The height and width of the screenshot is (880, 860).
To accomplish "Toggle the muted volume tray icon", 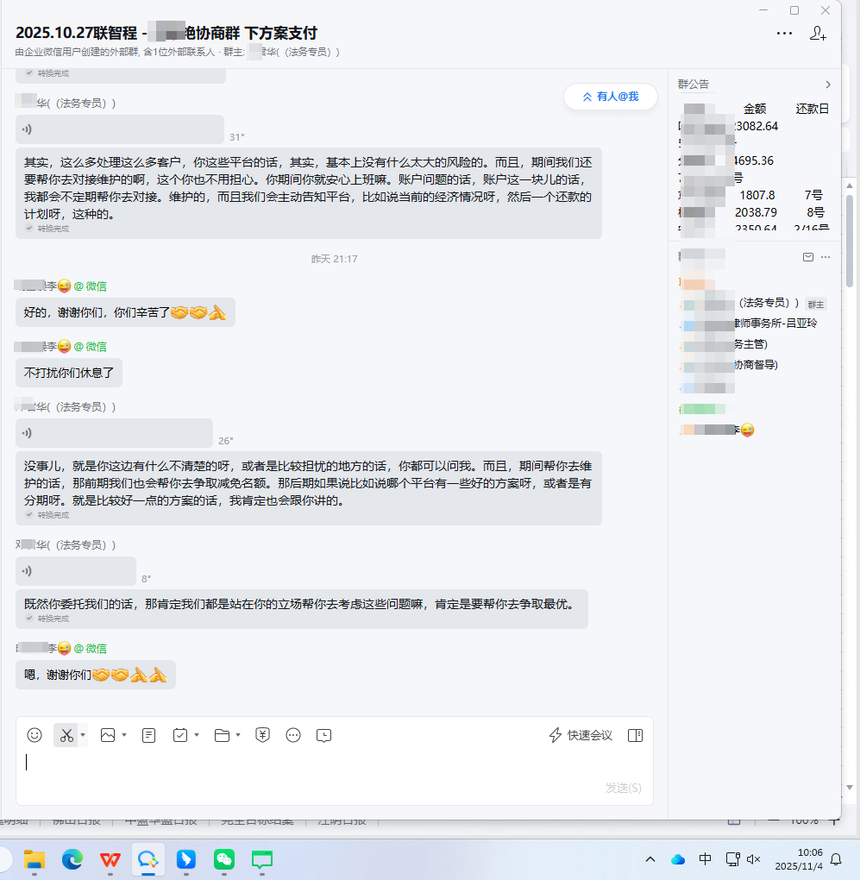I will (753, 859).
